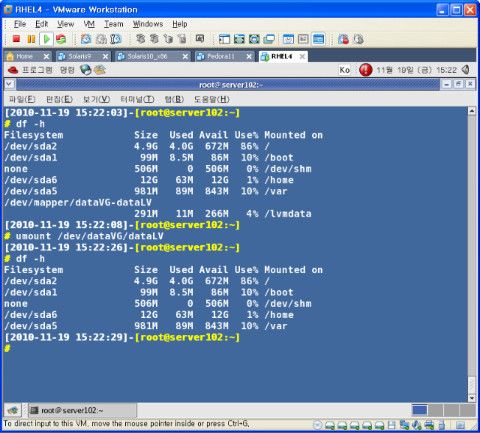480x433 pixels.
Task: Open the Windows menu
Action: point(148,24)
